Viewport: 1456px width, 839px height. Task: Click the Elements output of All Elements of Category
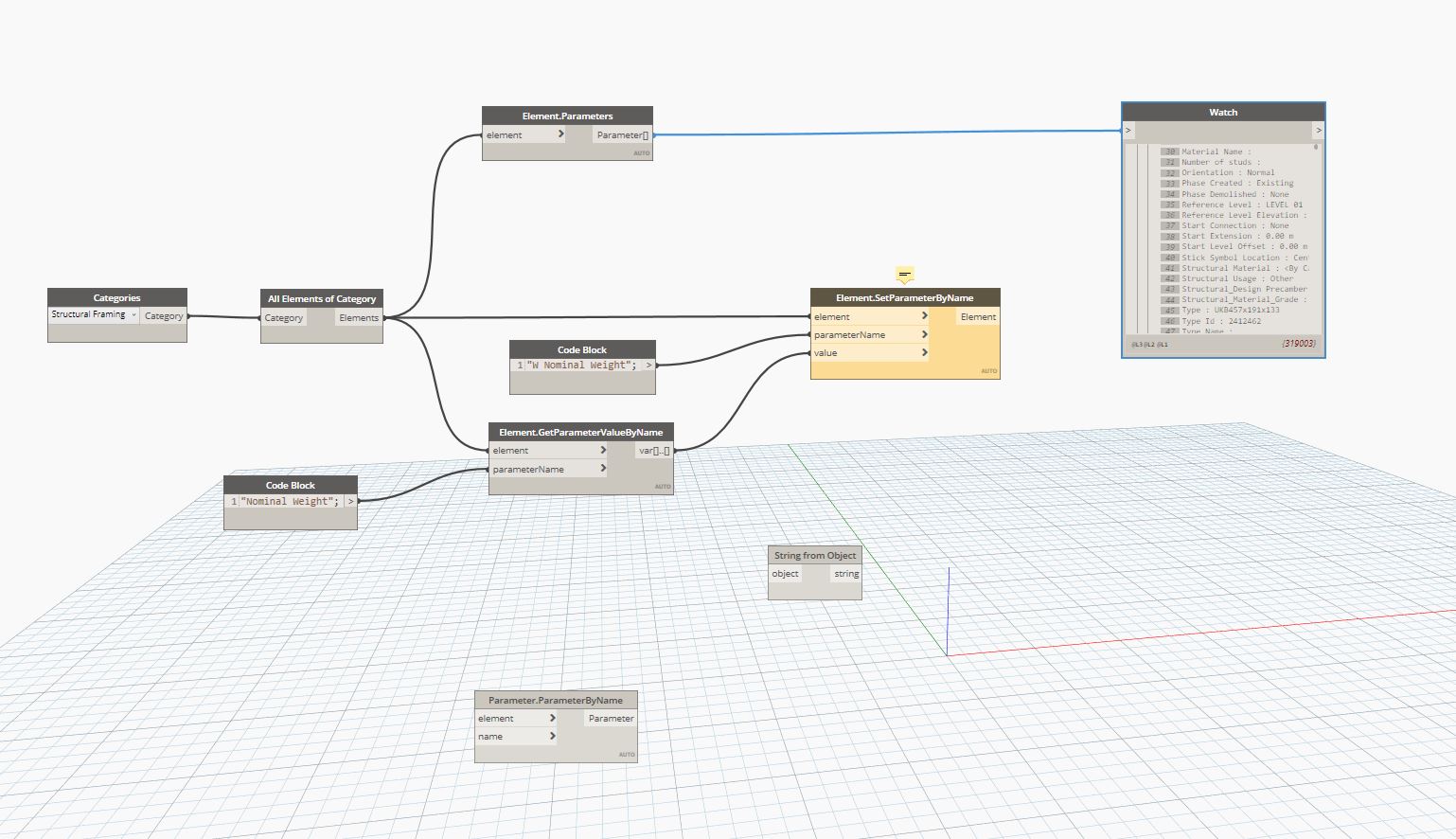click(x=358, y=317)
